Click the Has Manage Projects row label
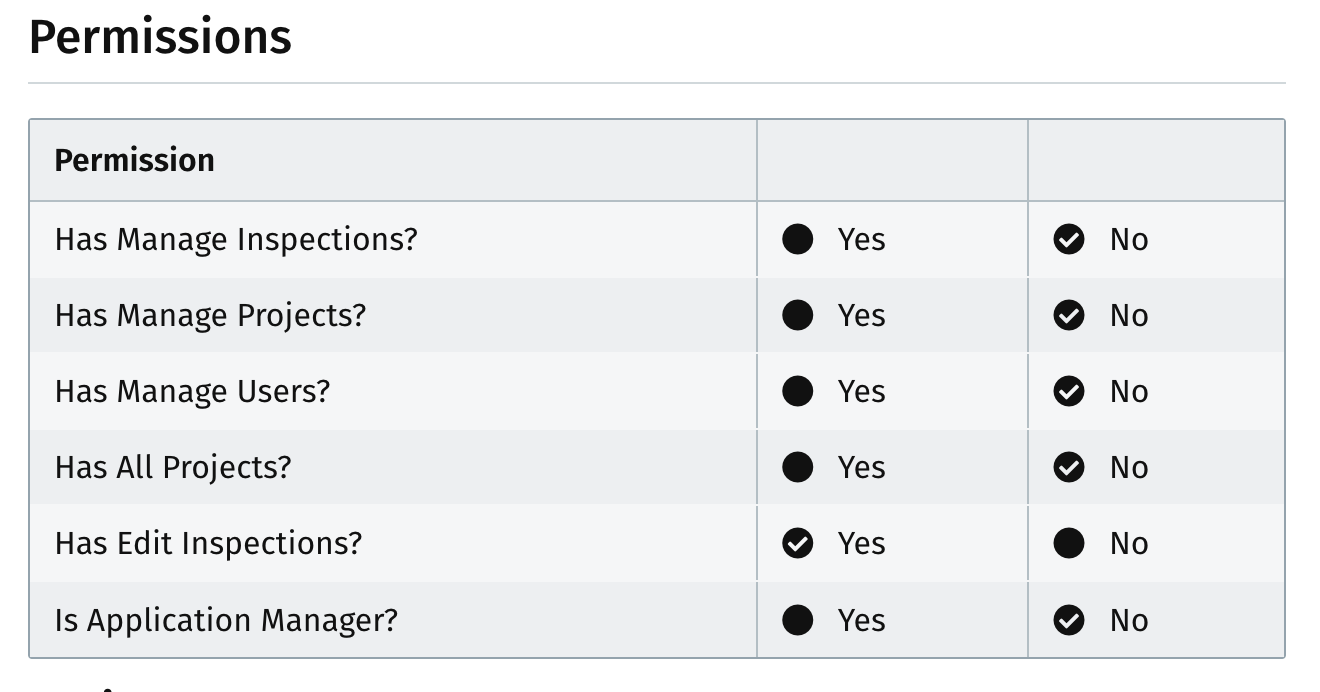Image resolution: width=1320 pixels, height=692 pixels. pyautogui.click(x=211, y=316)
